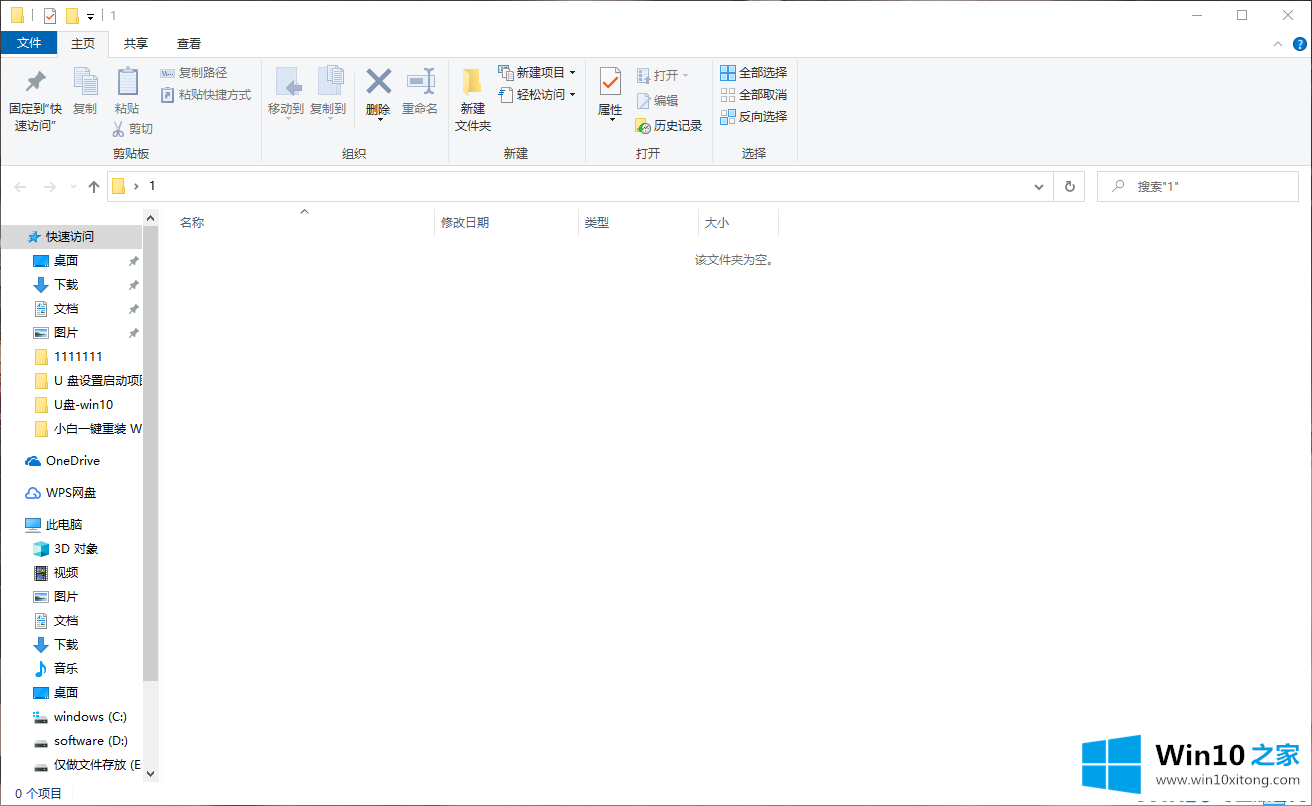1312x806 pixels.
Task: Sort by Date Modified (修改日期) column
Action: pos(465,223)
